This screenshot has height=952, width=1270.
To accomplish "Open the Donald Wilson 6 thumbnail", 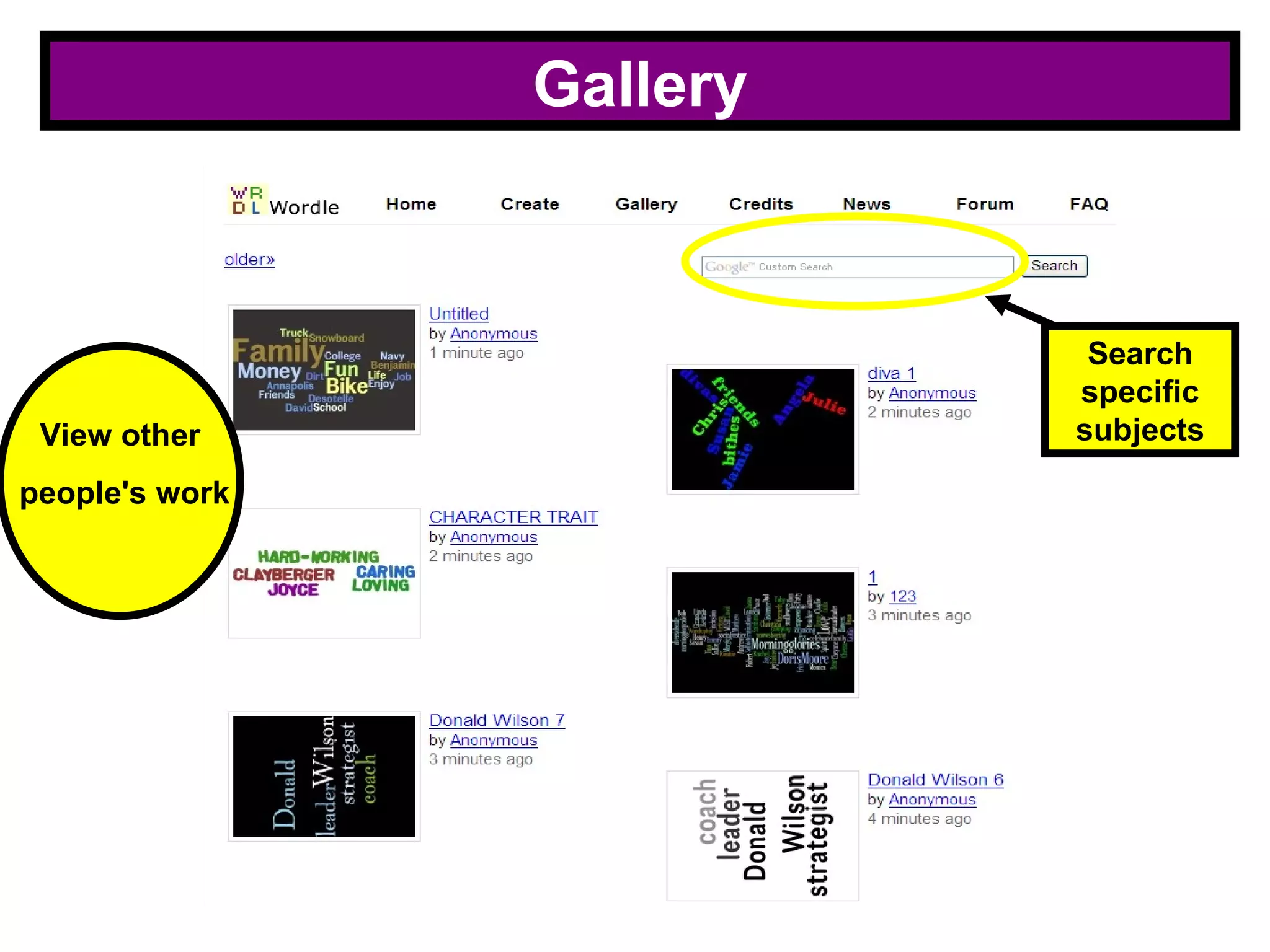I will tap(763, 835).
